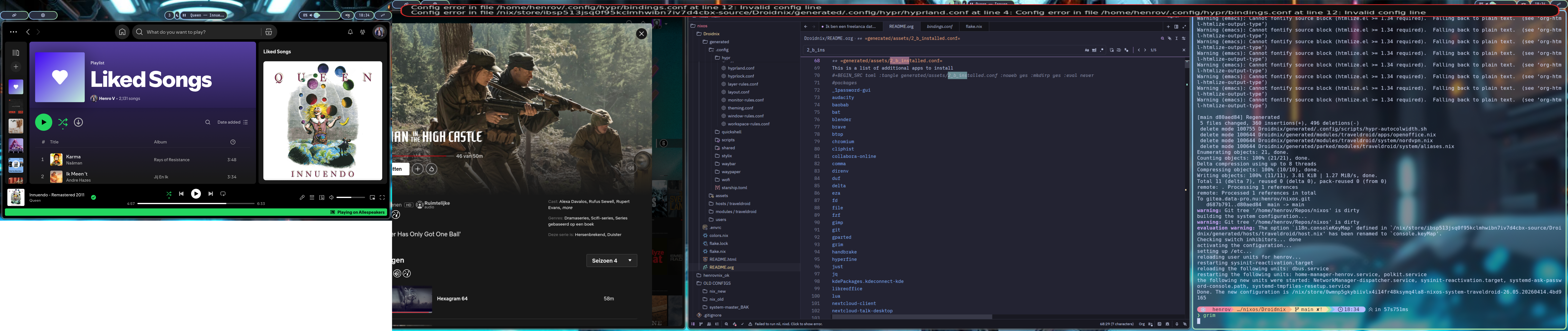1568x331 pixels.
Task: Toggle repeat in Spotify player
Action: click(223, 194)
